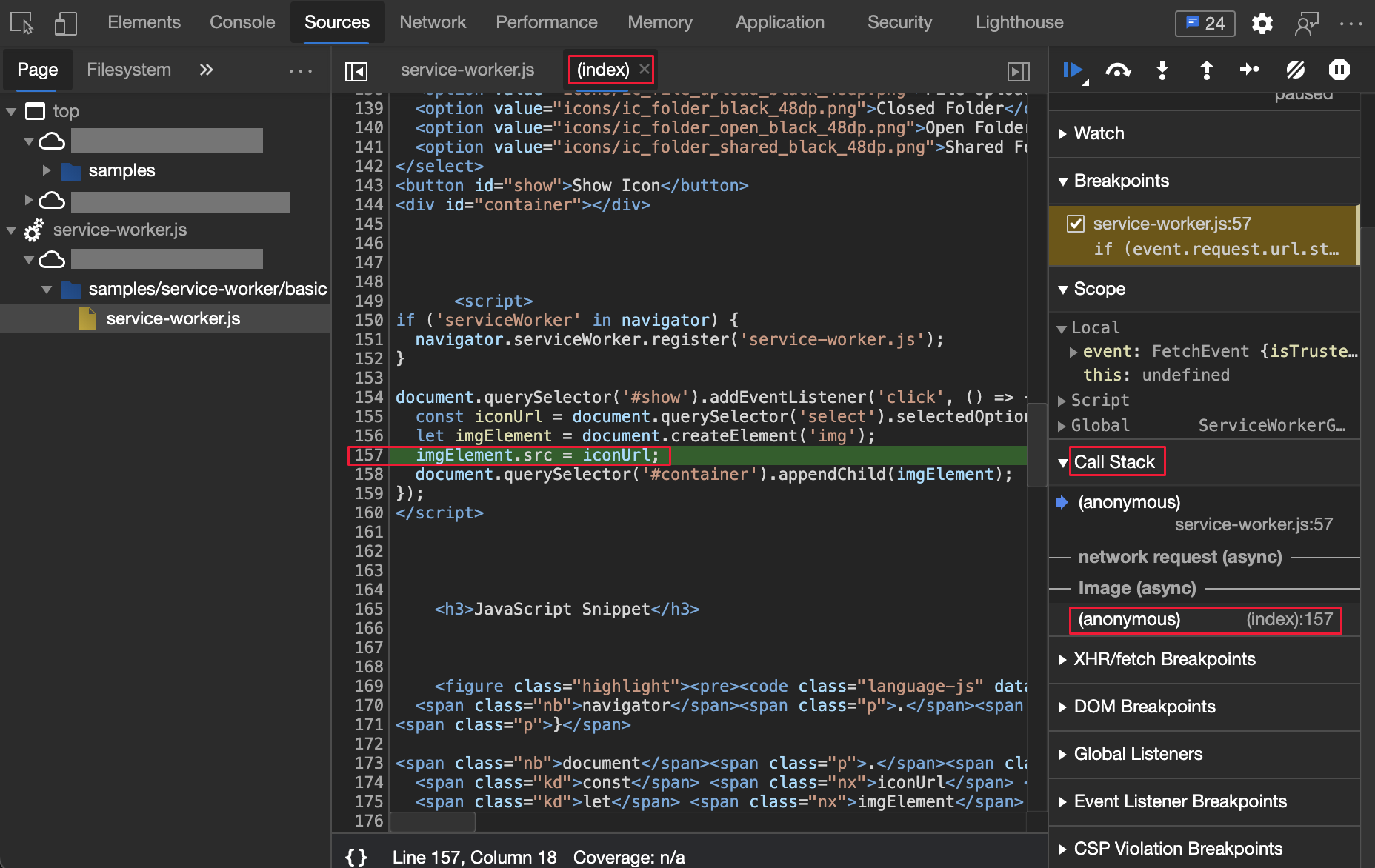Step out of current function
The width and height of the screenshot is (1375, 868).
1206,70
